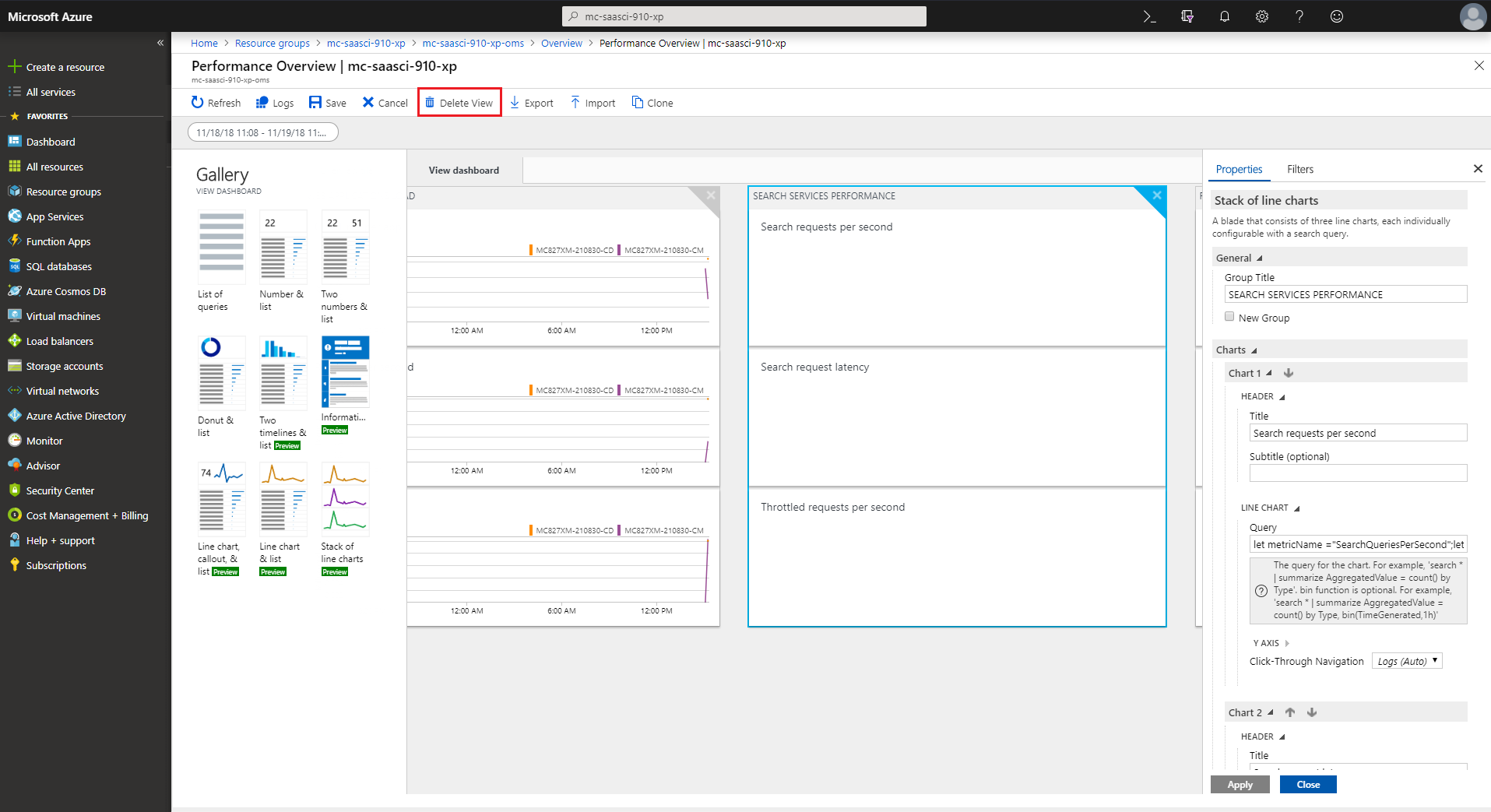The height and width of the screenshot is (812, 1491).
Task: Select the Two timelines & list tile
Action: click(x=283, y=393)
